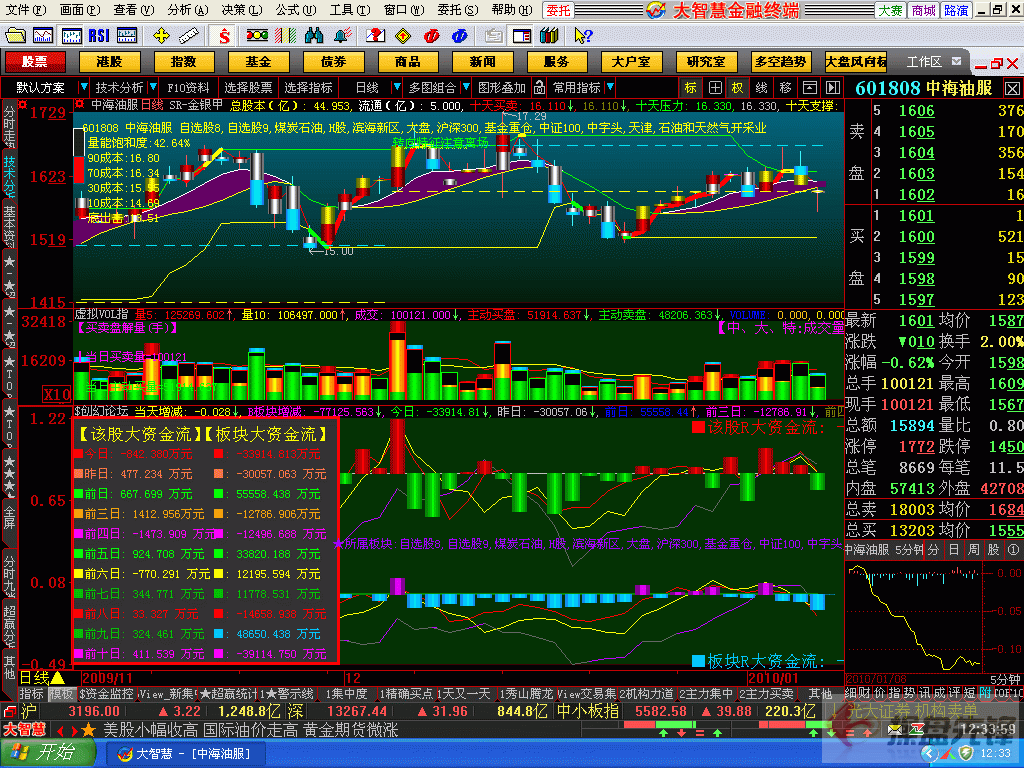Viewport: 1024px width, 768px height.
Task: Open the 多空趋势 section
Action: (780, 62)
